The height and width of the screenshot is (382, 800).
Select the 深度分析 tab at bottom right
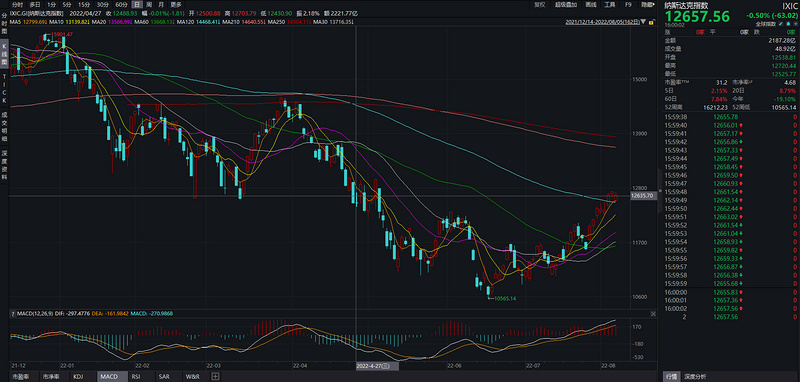tap(695, 377)
